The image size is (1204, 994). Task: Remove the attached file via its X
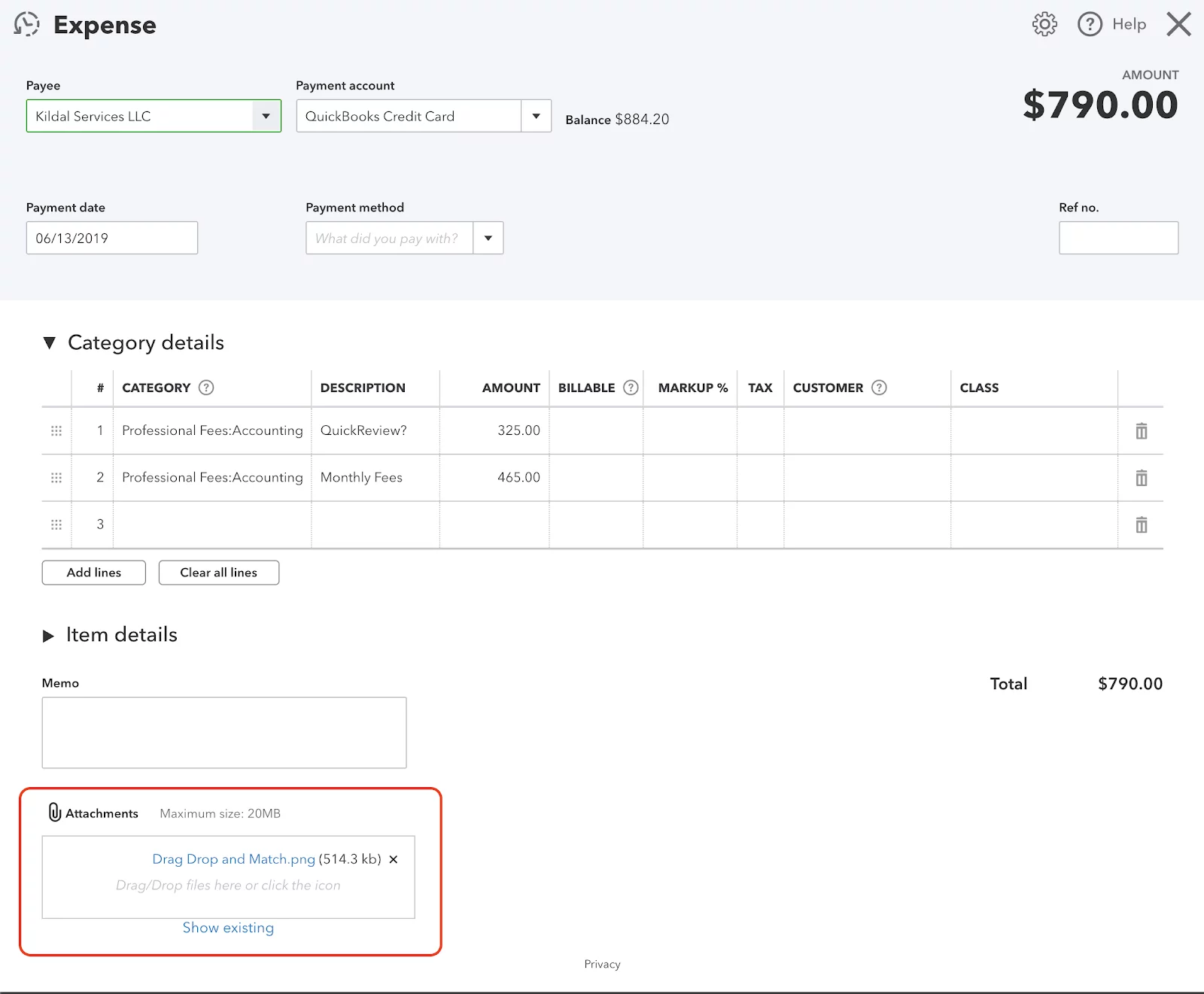[393, 859]
